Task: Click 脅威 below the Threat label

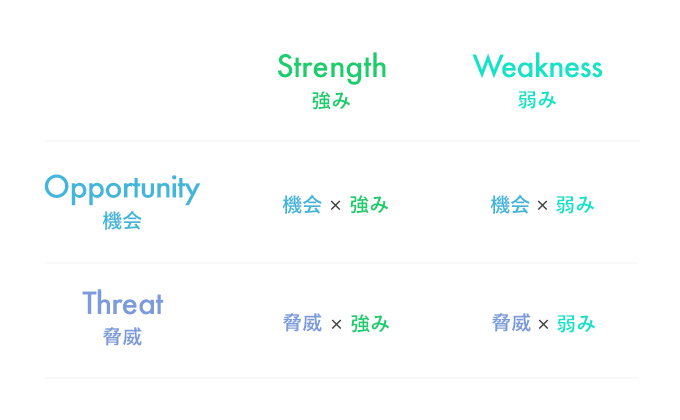Action: coord(122,337)
